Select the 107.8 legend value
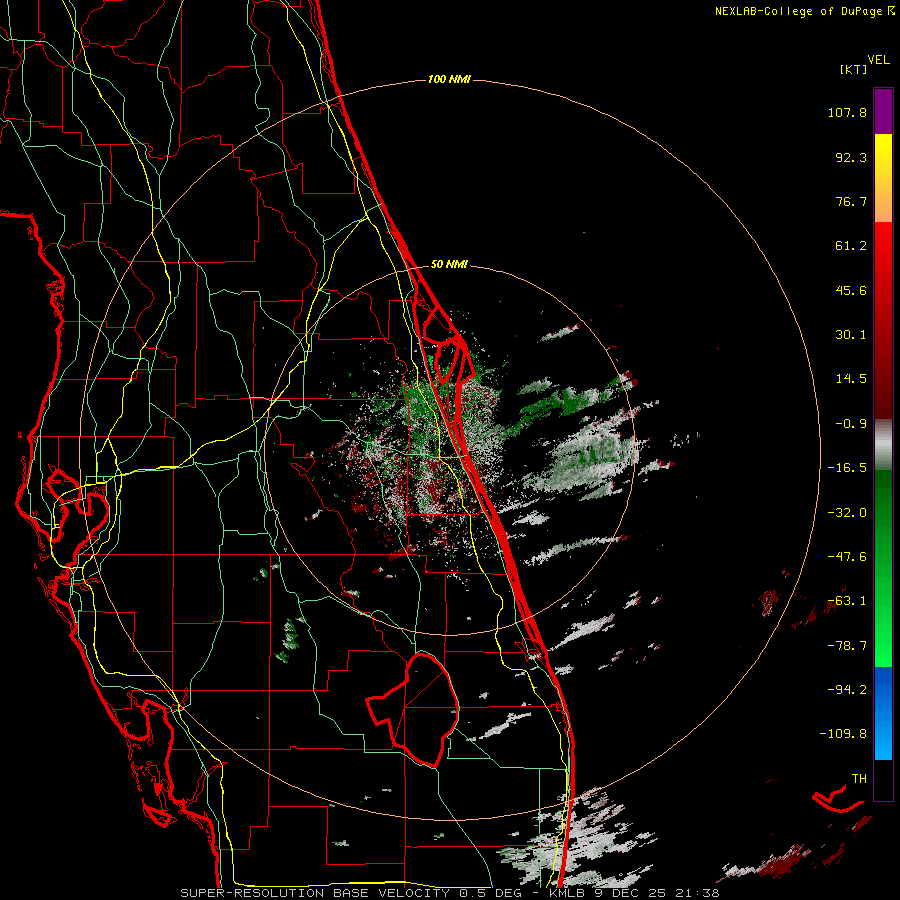 click(x=847, y=112)
